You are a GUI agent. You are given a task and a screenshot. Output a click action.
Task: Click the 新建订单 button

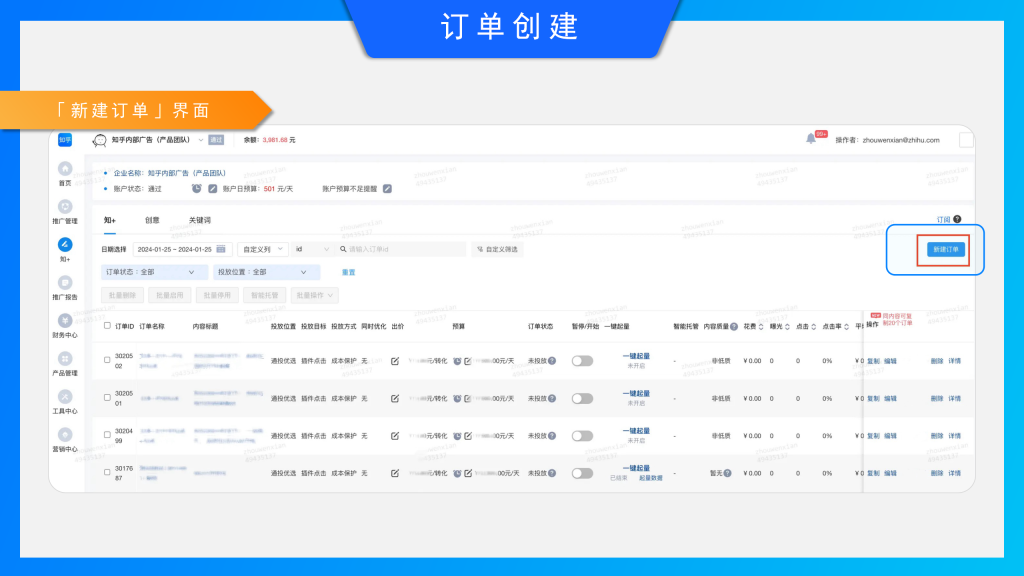click(946, 249)
